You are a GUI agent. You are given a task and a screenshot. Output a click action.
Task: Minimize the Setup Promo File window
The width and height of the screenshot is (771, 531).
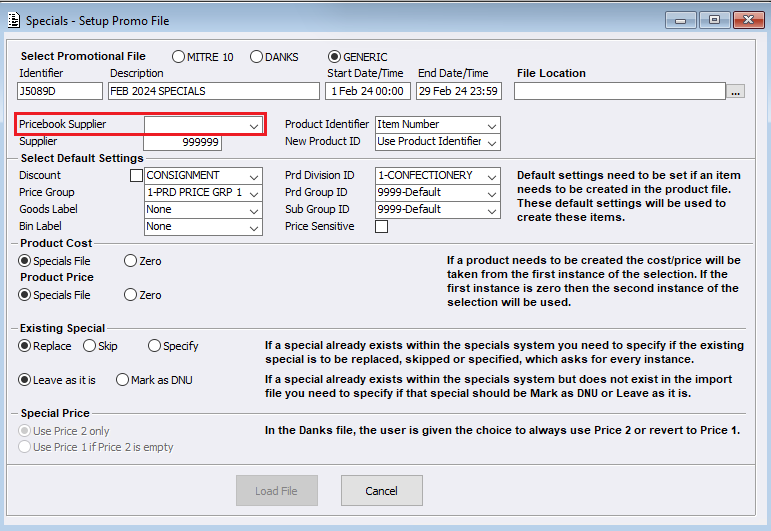pos(681,20)
